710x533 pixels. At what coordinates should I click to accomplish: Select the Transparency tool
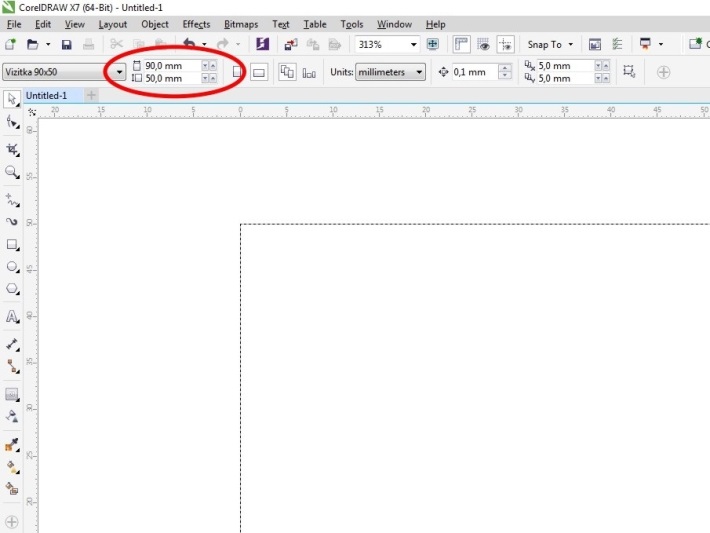click(x=12, y=416)
